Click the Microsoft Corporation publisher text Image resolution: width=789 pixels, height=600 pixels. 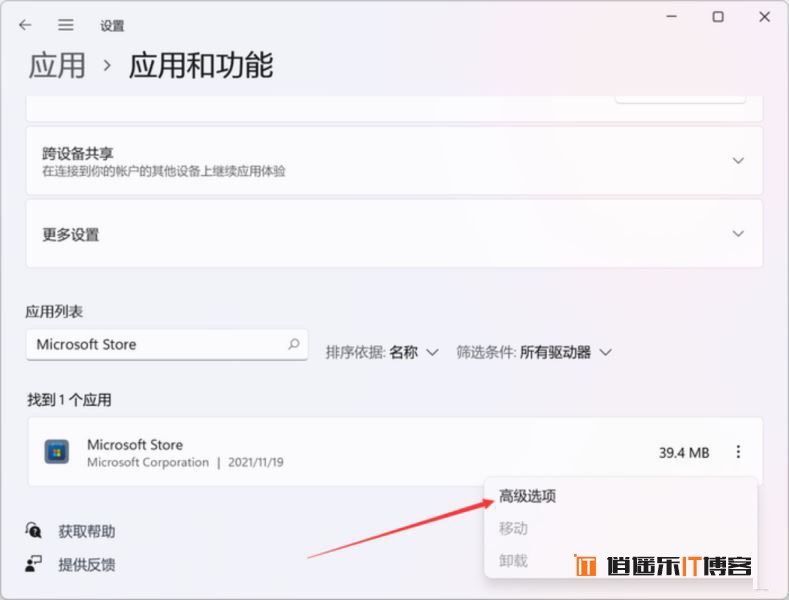point(148,462)
